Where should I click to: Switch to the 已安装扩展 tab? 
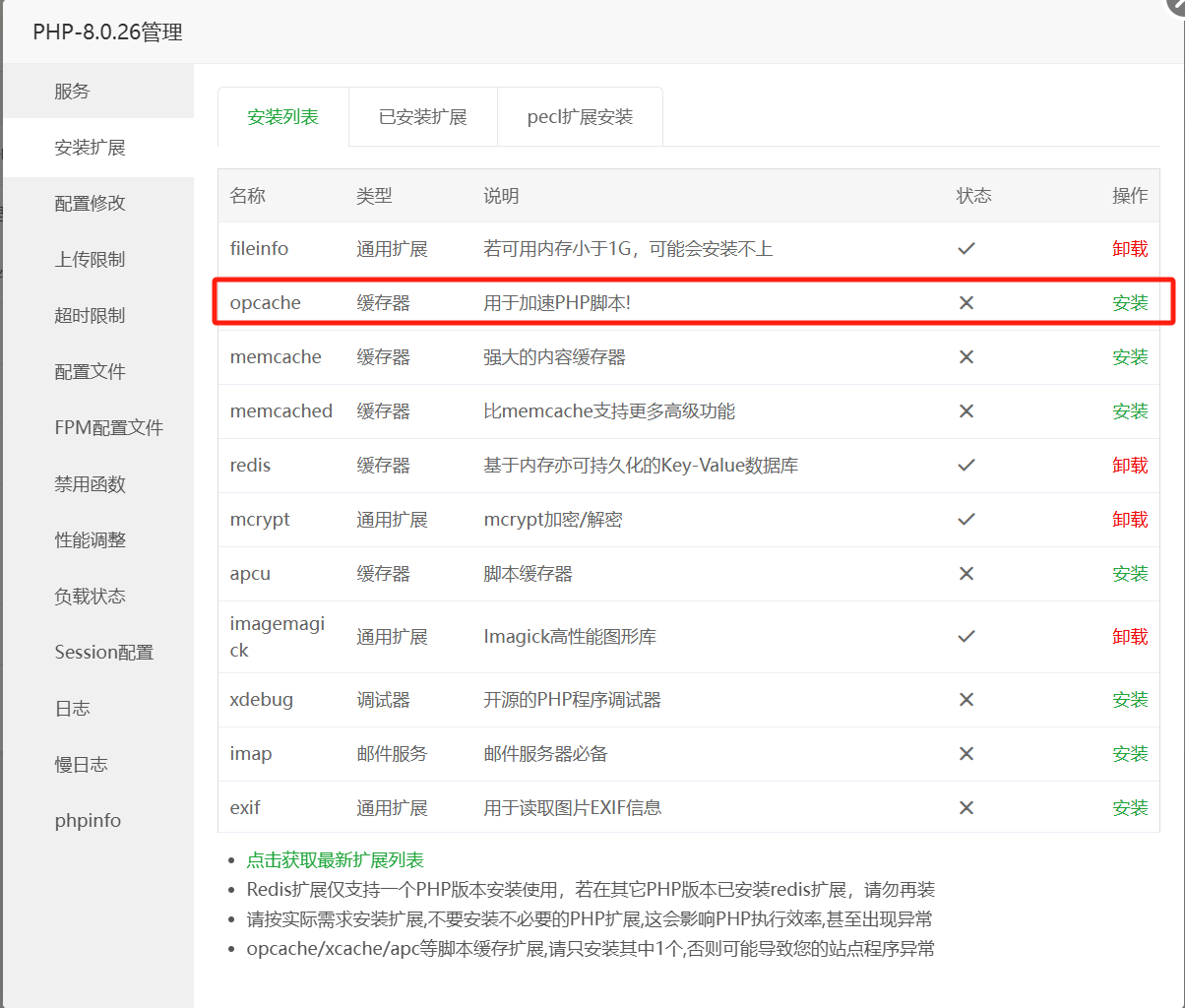click(422, 117)
